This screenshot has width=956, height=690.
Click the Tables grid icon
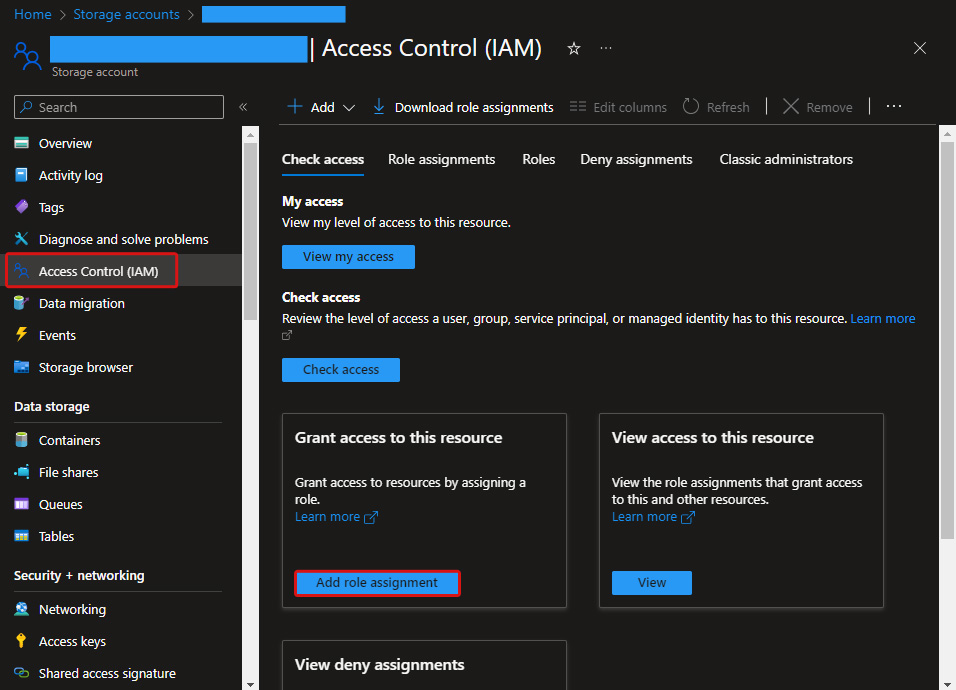tap(21, 536)
